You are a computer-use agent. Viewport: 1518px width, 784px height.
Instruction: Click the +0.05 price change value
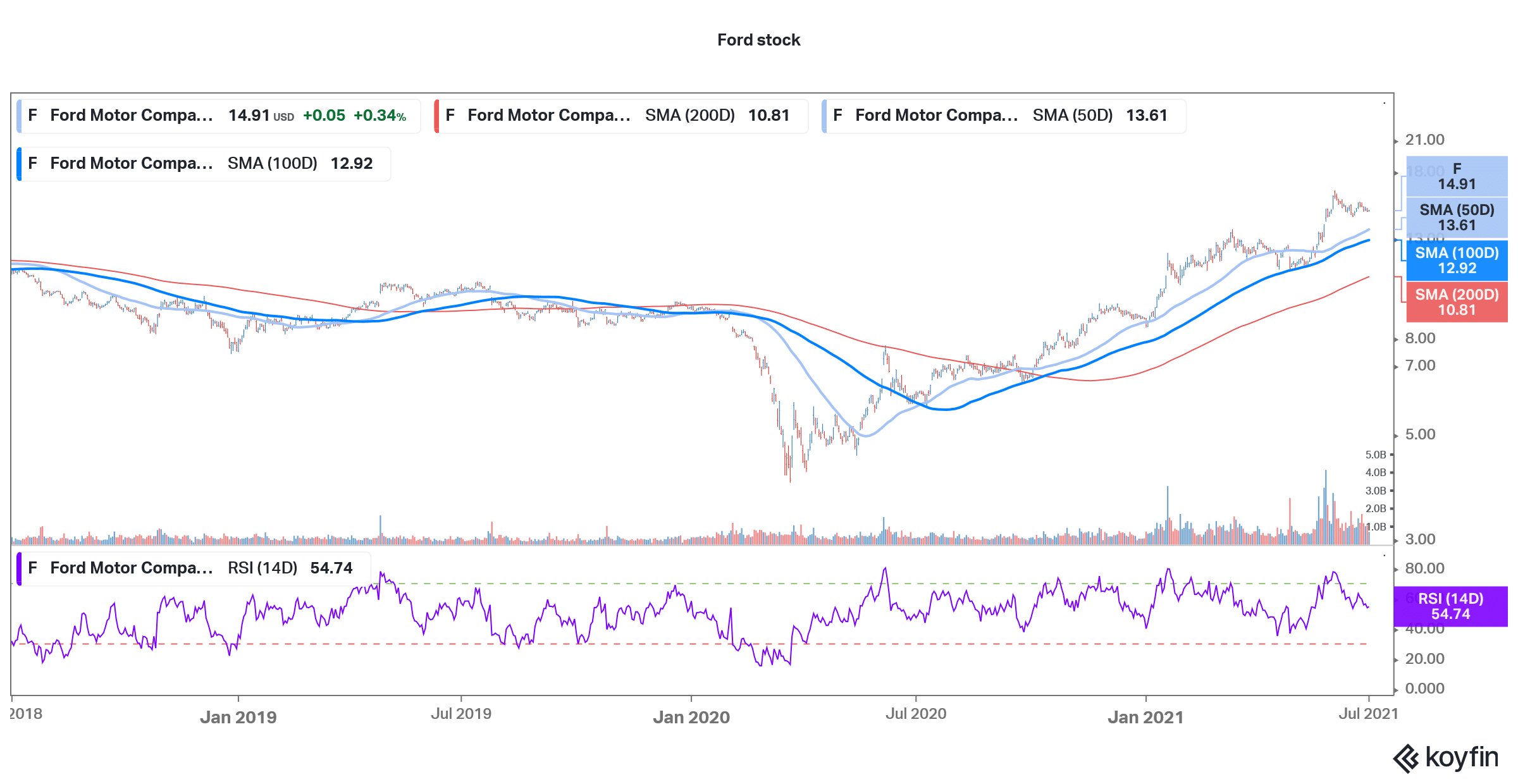pos(324,116)
